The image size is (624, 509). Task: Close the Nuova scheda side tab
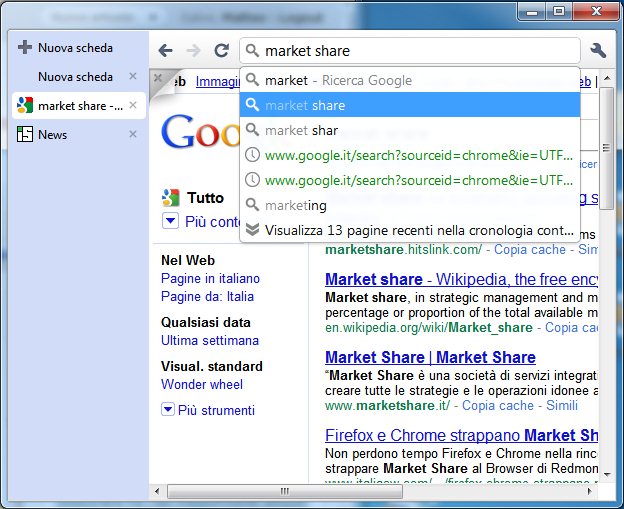(x=133, y=76)
